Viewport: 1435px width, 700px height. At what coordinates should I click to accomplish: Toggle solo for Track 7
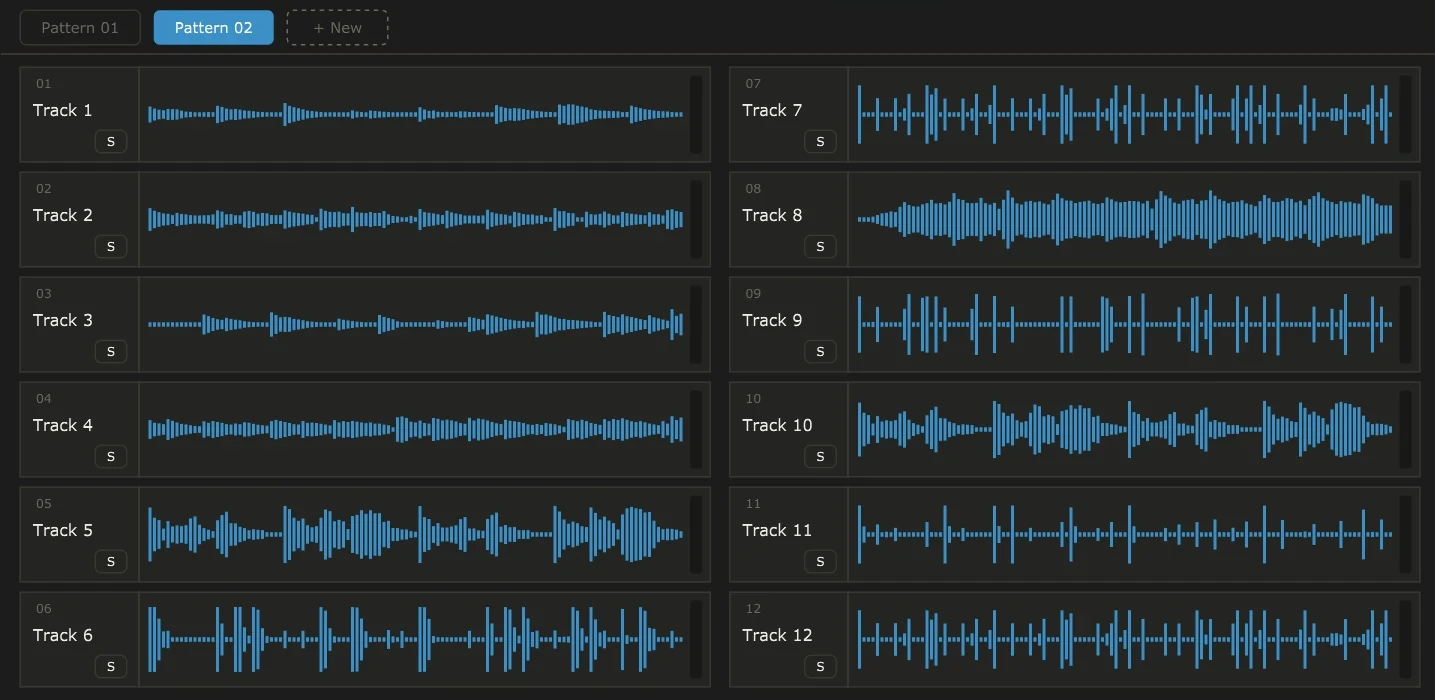coord(820,142)
